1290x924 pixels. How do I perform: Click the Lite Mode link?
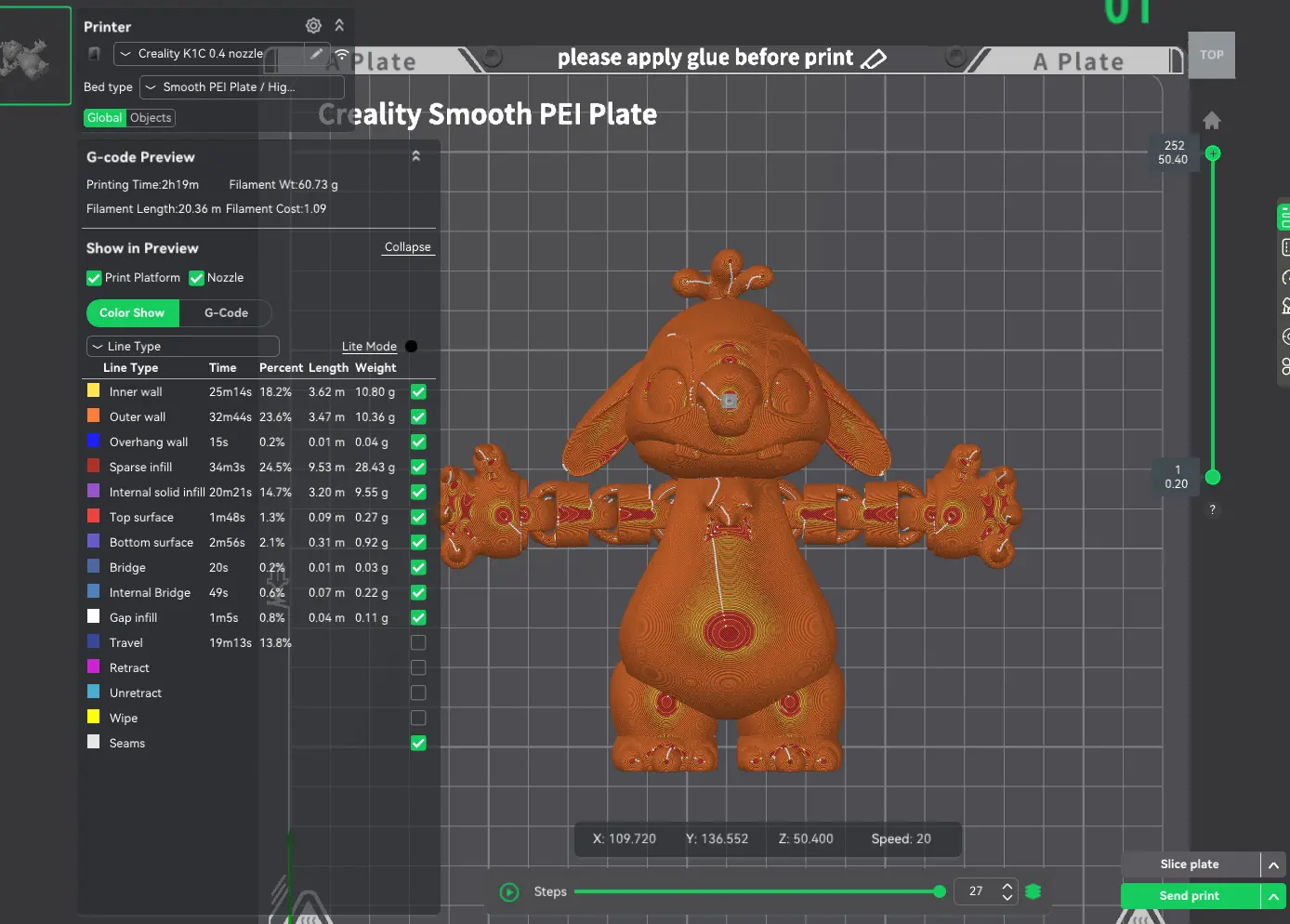[x=369, y=347]
